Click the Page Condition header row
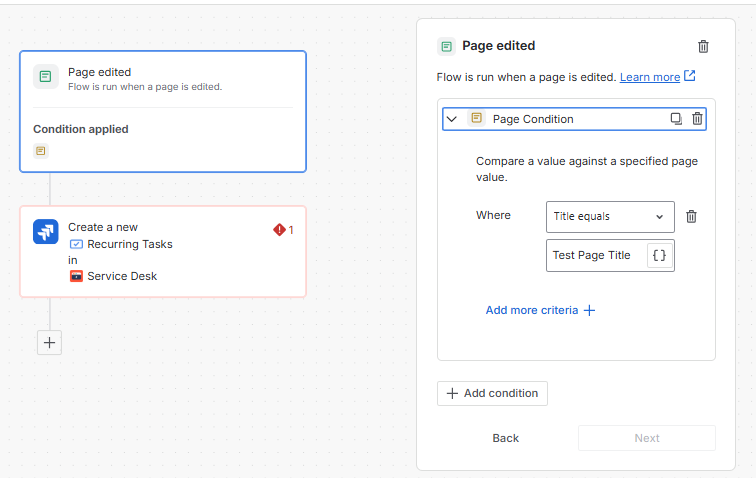This screenshot has height=478, width=756. [574, 119]
